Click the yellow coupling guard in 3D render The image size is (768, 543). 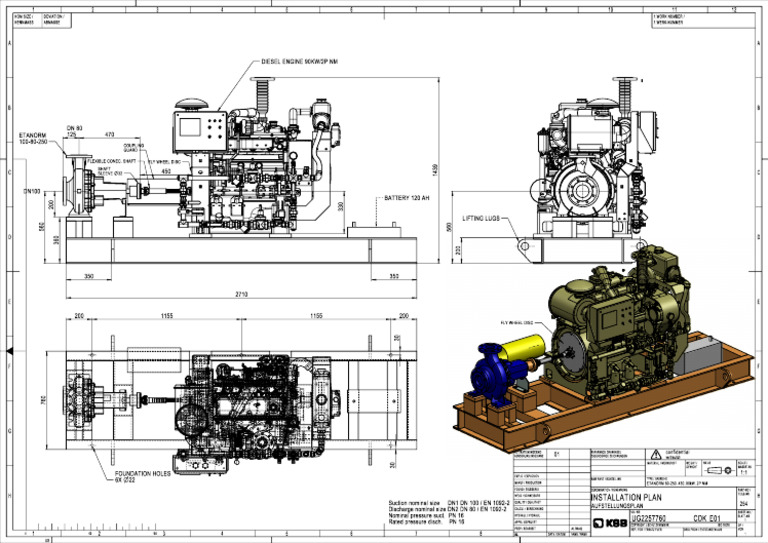click(x=523, y=347)
